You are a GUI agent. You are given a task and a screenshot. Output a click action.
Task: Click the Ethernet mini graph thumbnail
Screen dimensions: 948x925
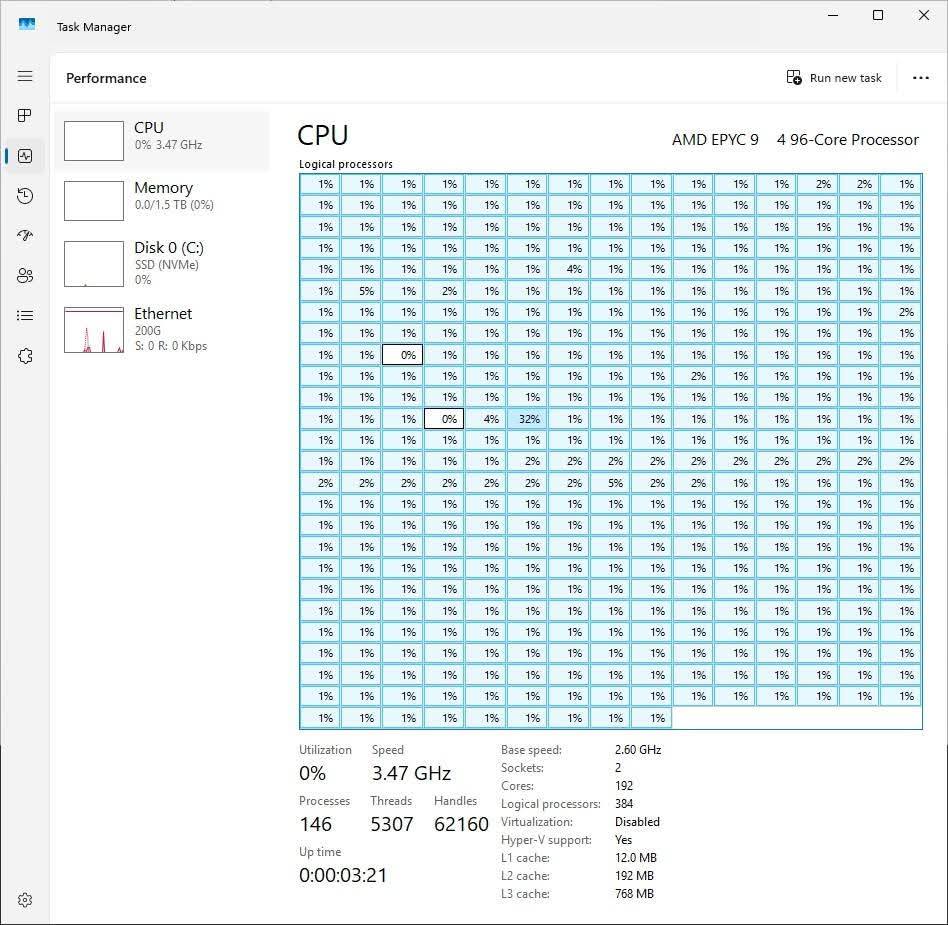(94, 330)
